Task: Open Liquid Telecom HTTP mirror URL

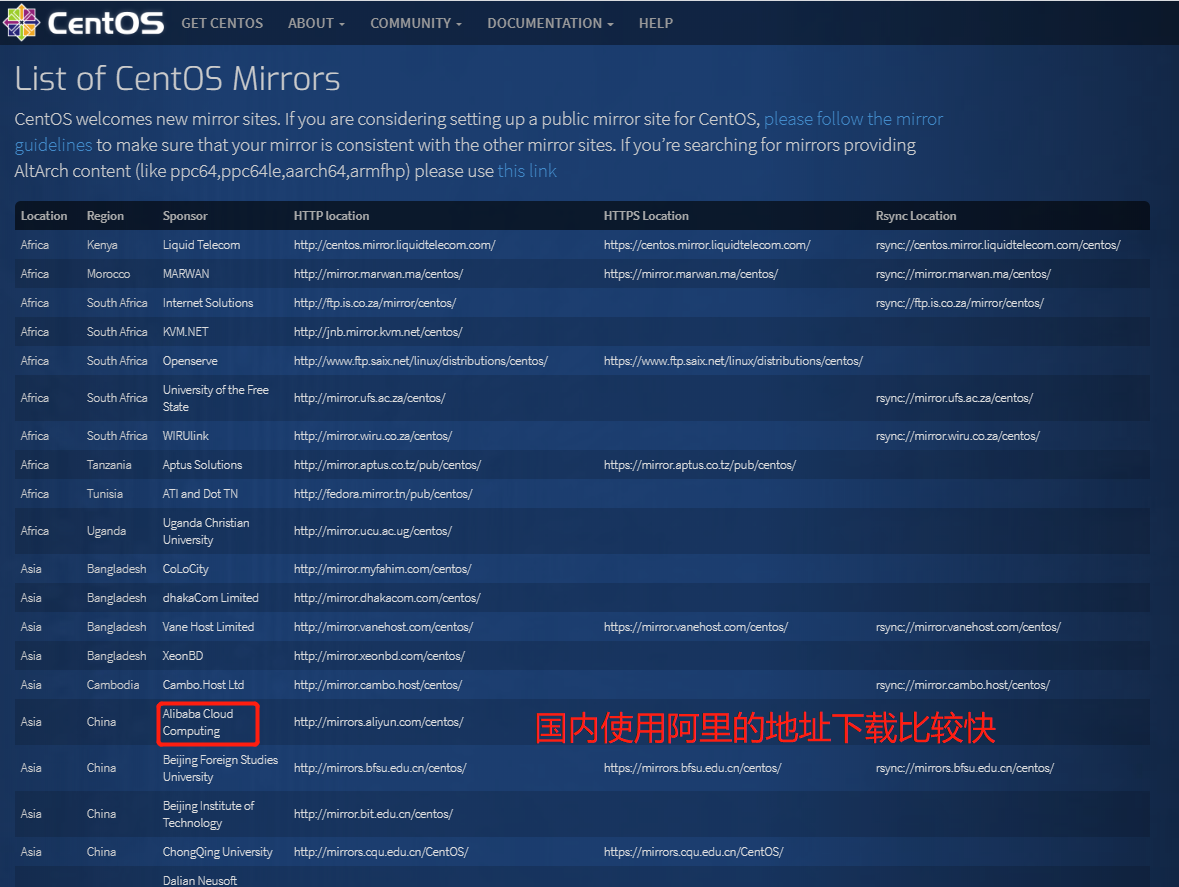Action: pos(394,245)
